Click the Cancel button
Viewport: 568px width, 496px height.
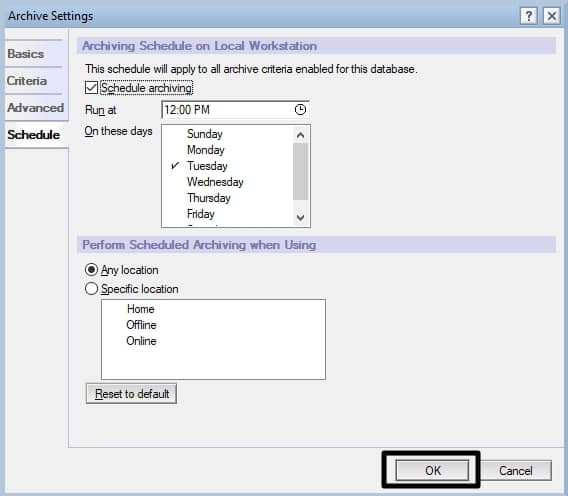pyautogui.click(x=515, y=470)
